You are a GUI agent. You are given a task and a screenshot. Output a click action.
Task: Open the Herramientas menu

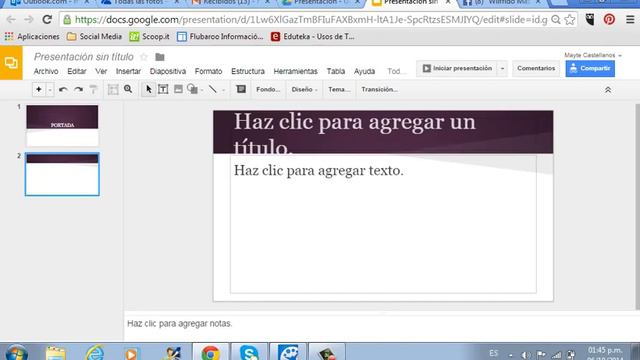click(x=296, y=71)
